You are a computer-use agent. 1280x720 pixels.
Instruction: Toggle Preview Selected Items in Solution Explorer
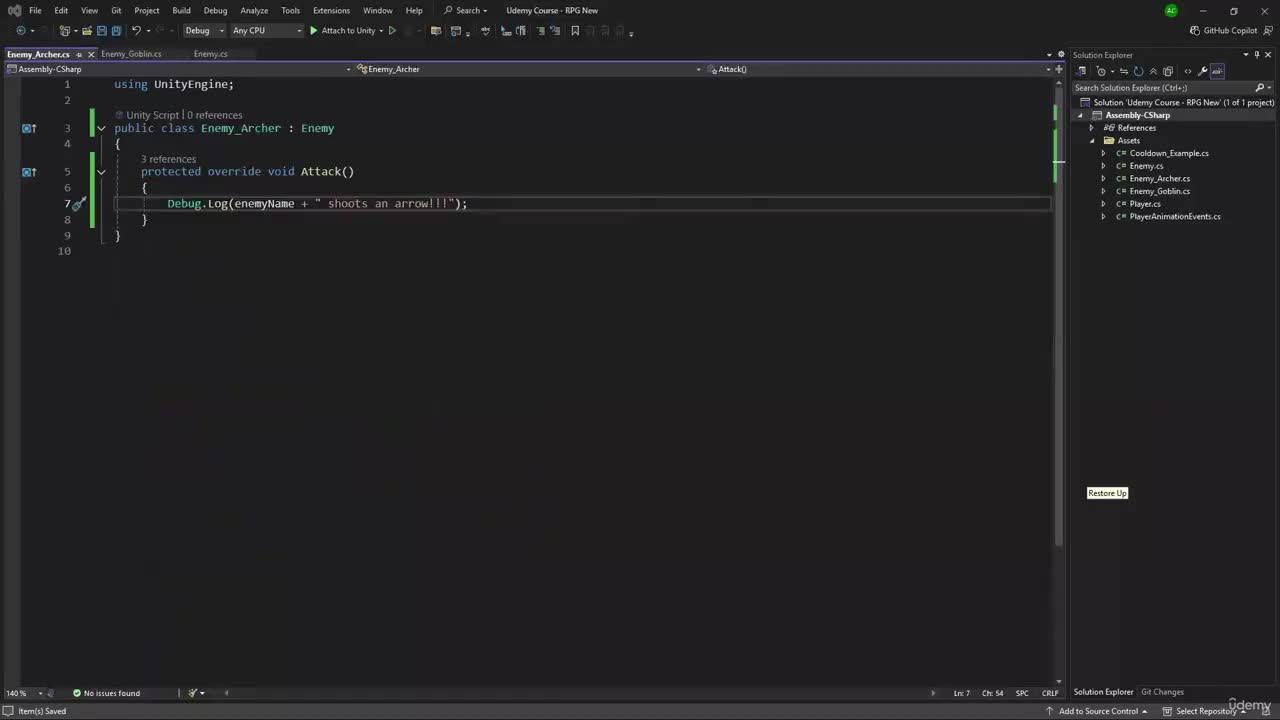click(x=1217, y=71)
